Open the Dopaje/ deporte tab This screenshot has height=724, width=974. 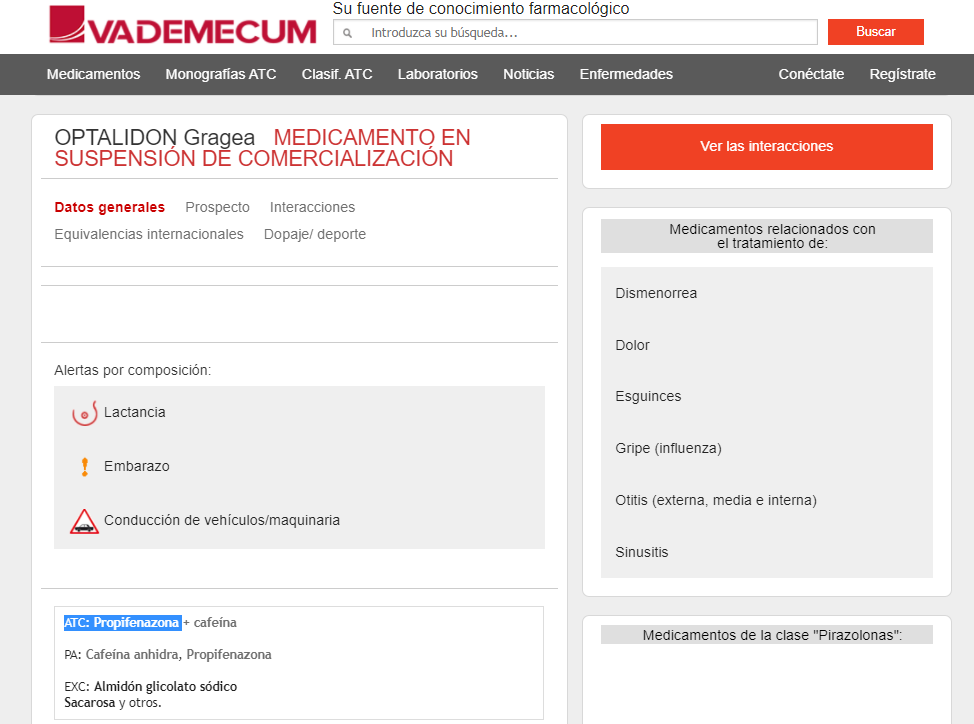click(315, 235)
